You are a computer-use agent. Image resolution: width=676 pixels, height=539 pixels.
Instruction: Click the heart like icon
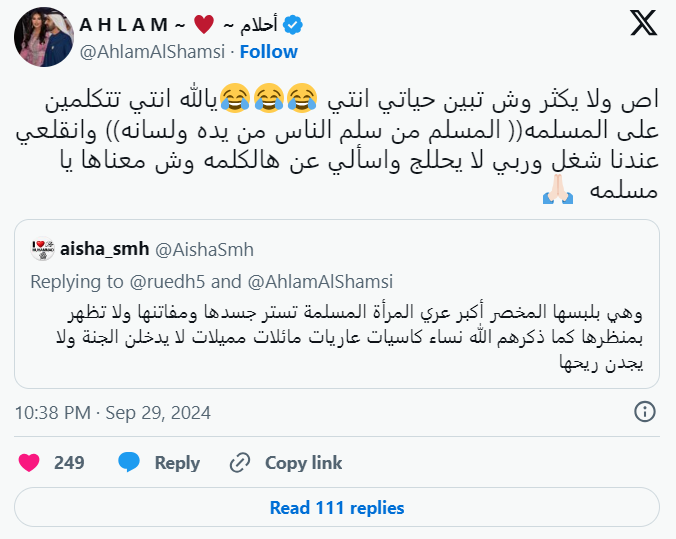pos(29,463)
